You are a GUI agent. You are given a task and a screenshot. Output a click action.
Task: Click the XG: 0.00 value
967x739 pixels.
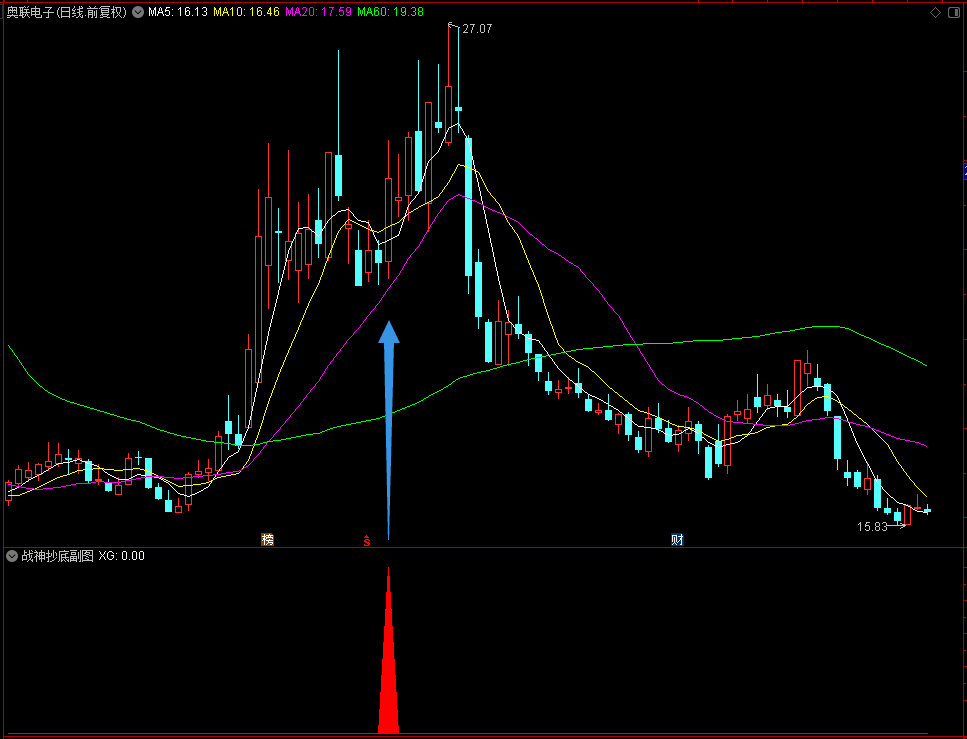pyautogui.click(x=121, y=556)
